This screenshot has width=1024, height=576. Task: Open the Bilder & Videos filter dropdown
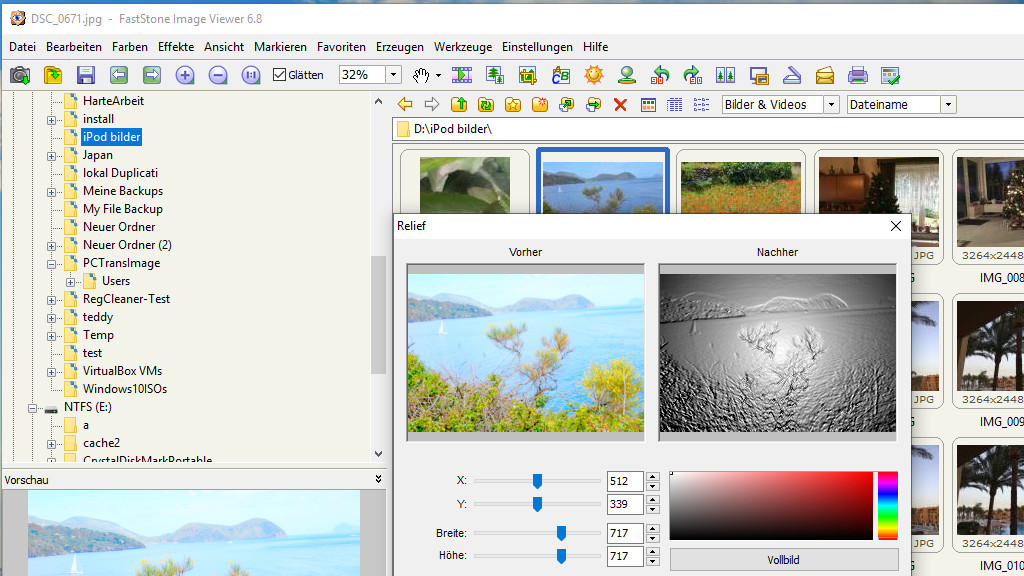pos(831,105)
